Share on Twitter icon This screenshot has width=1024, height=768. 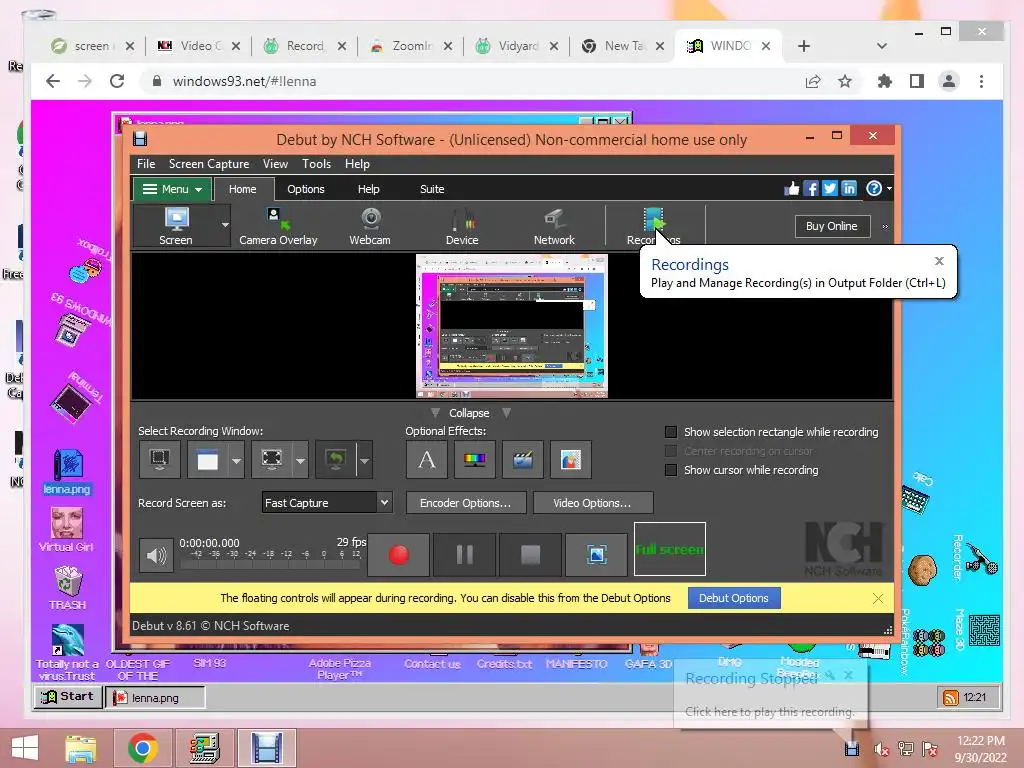click(x=829, y=189)
